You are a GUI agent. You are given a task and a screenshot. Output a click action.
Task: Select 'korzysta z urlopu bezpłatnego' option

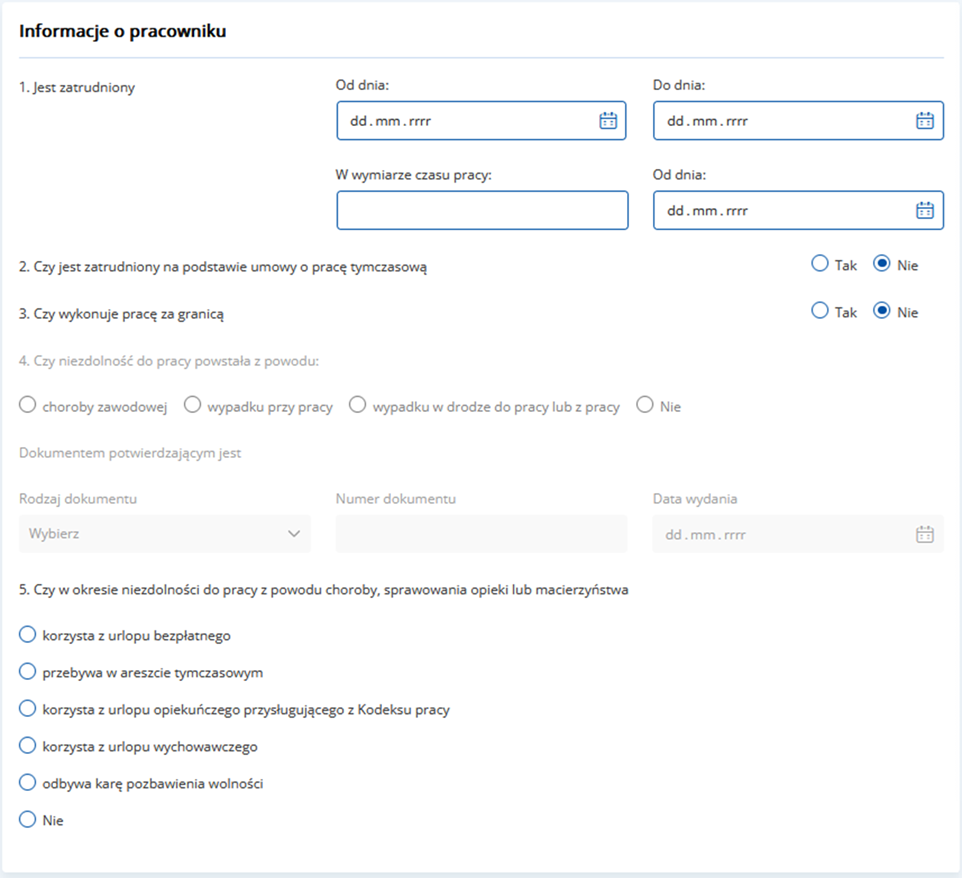27,634
